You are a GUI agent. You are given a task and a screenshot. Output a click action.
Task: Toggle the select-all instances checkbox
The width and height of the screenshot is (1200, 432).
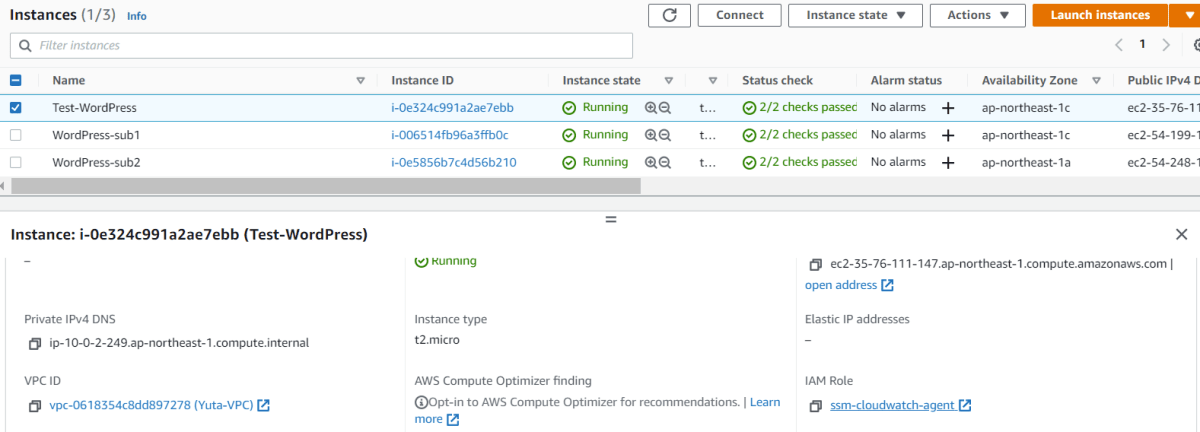(15, 80)
